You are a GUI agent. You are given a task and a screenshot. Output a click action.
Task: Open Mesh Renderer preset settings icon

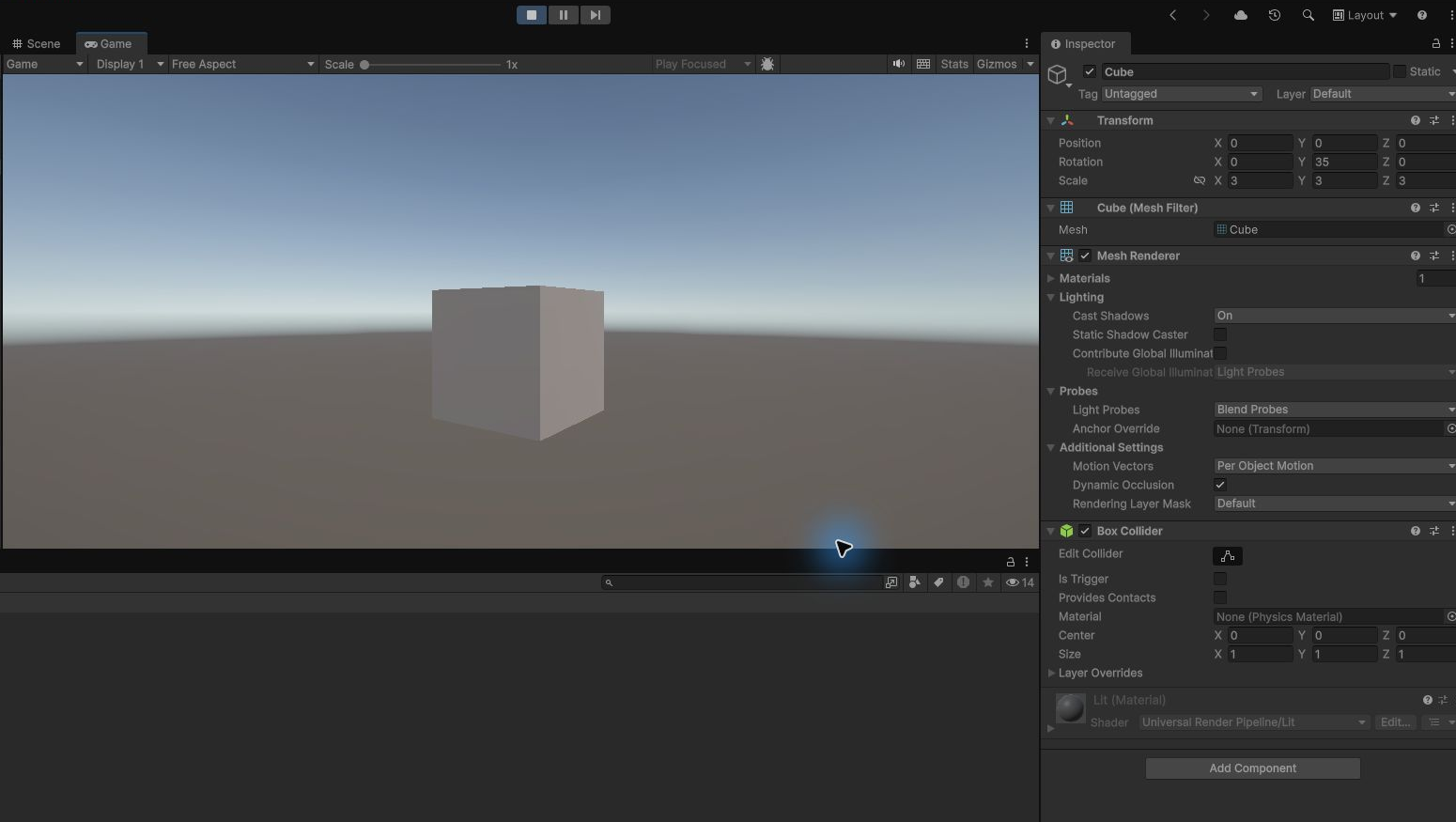tap(1434, 256)
